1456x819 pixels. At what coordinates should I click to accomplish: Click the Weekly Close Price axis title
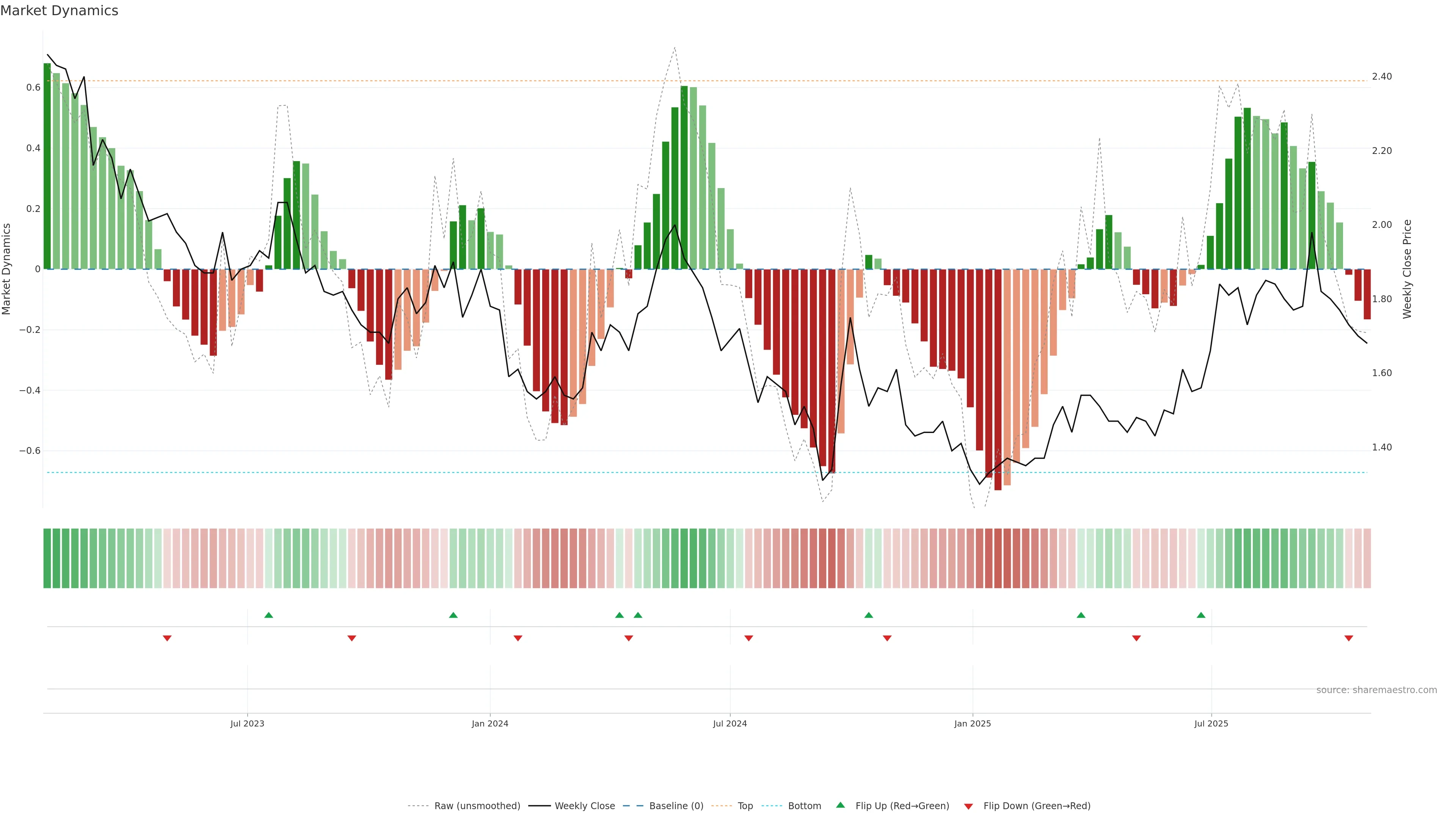coord(1407,269)
